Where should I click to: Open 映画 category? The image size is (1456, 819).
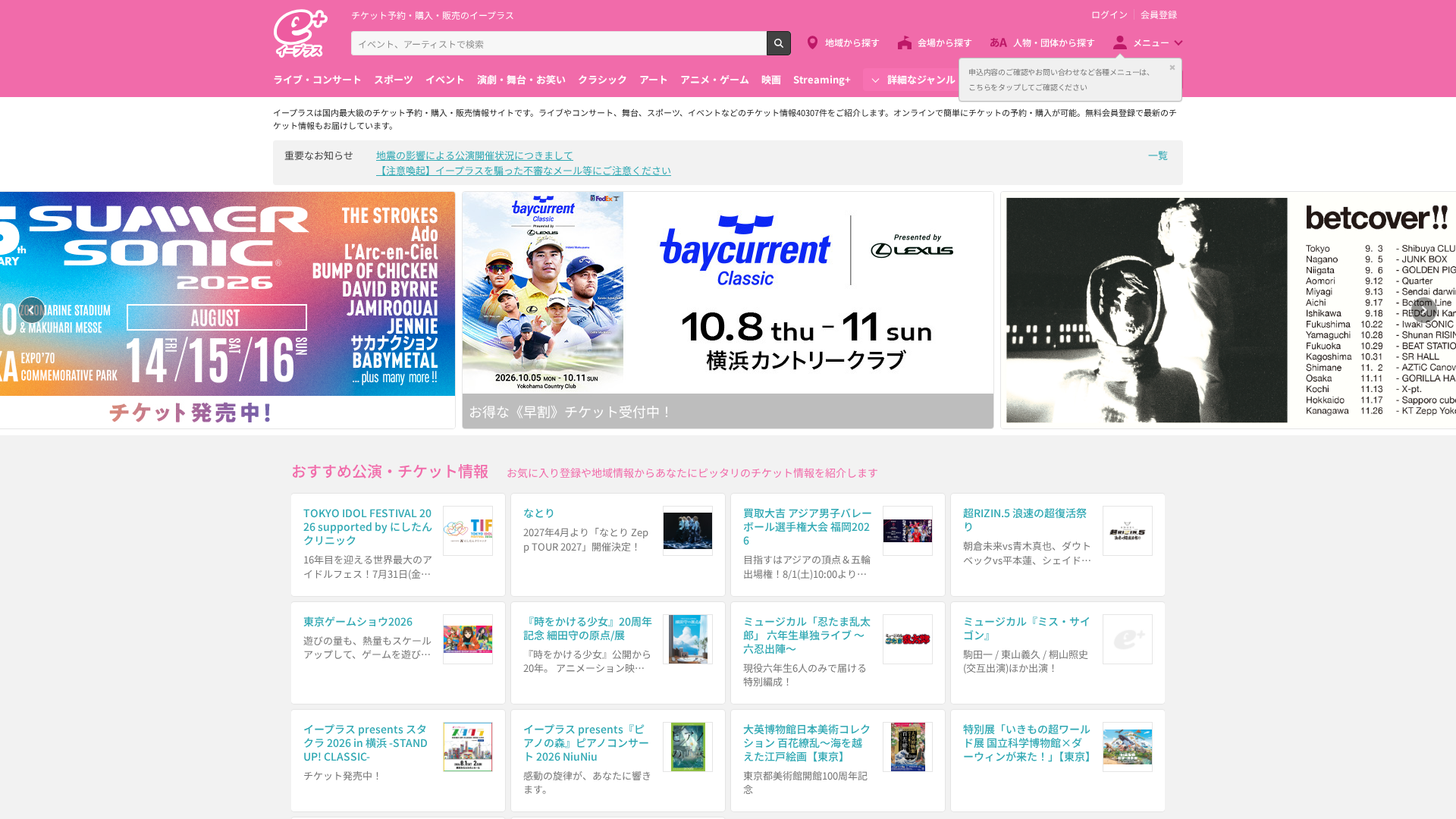(771, 80)
